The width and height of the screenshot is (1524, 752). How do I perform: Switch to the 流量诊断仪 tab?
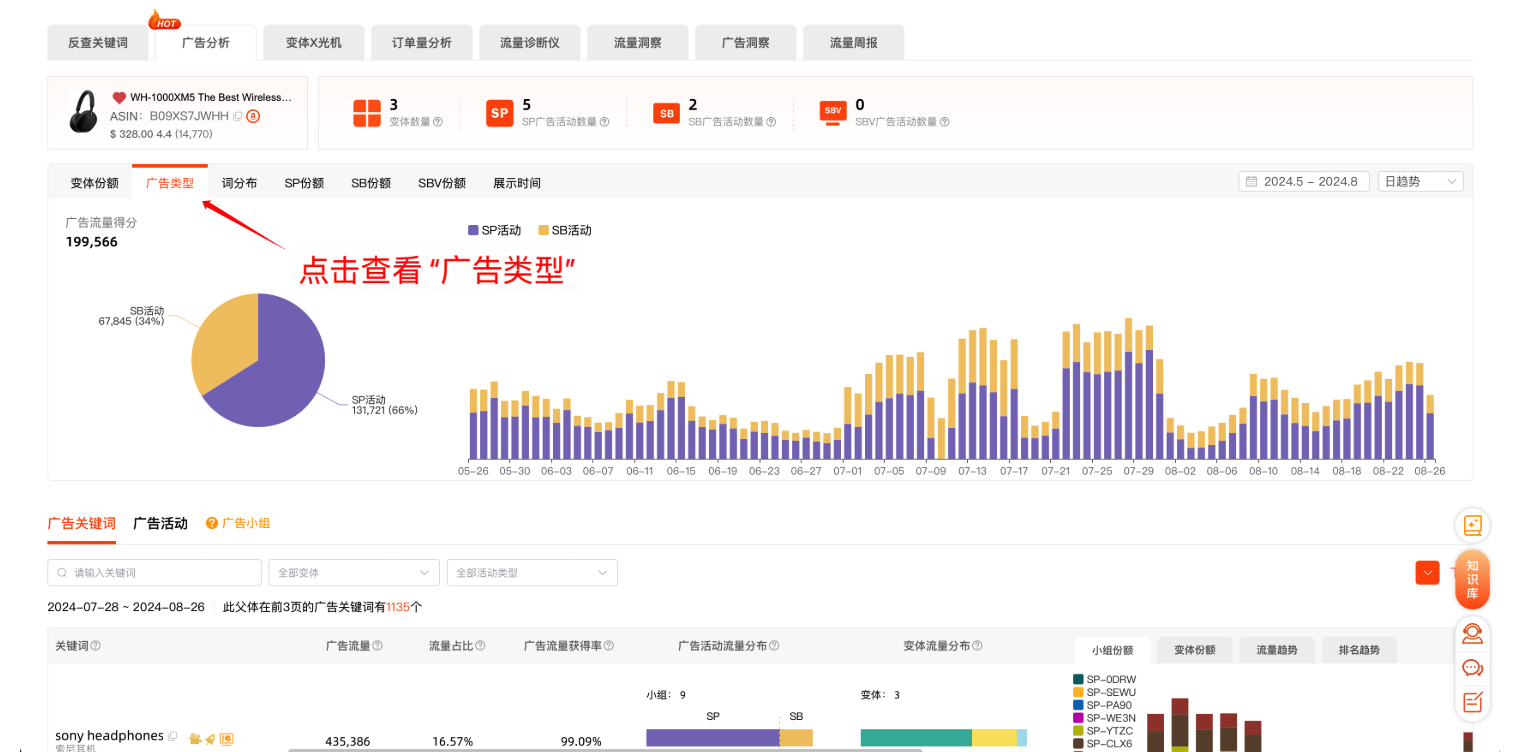tap(529, 43)
